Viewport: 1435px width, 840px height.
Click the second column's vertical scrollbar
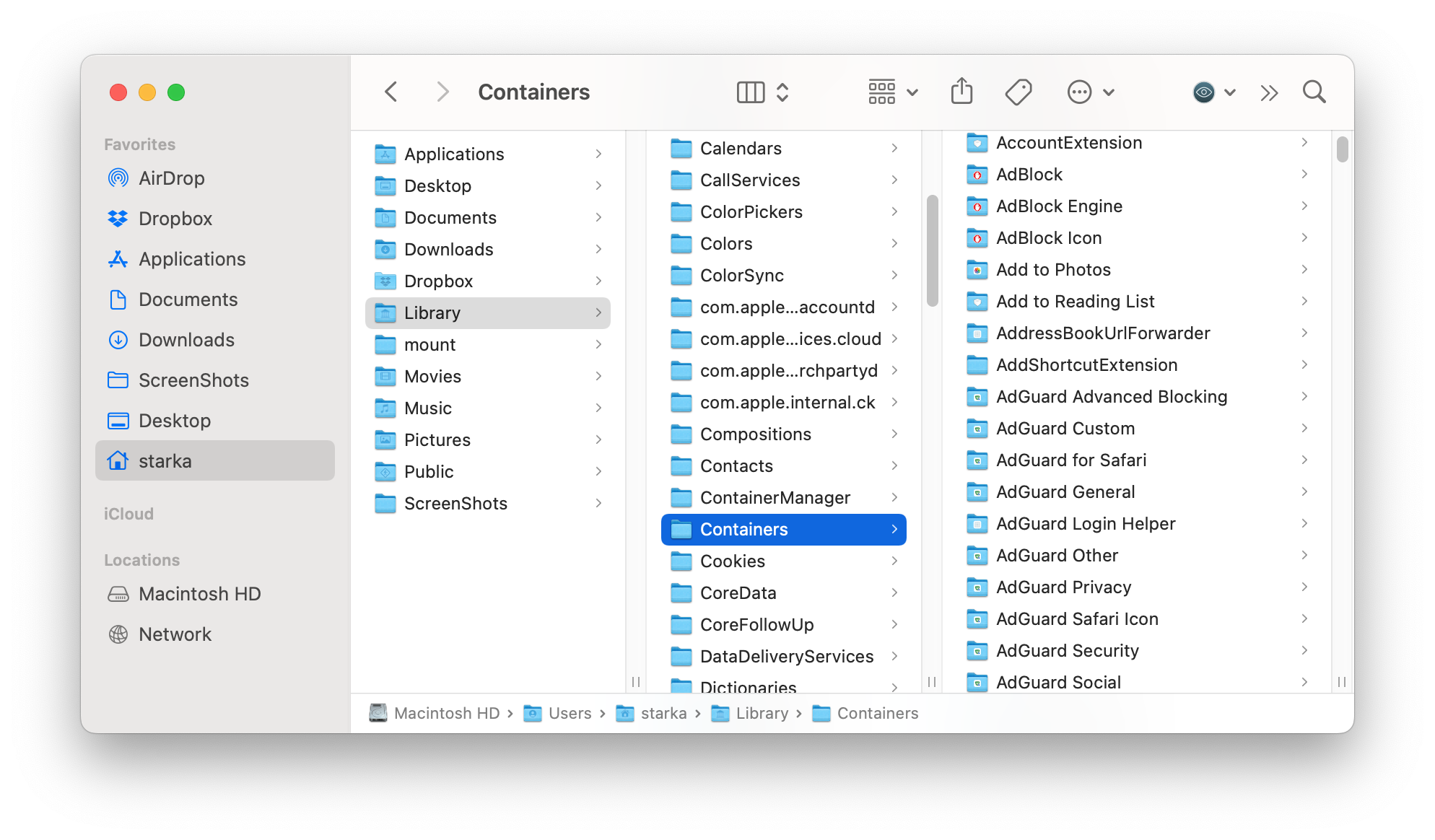[x=933, y=251]
